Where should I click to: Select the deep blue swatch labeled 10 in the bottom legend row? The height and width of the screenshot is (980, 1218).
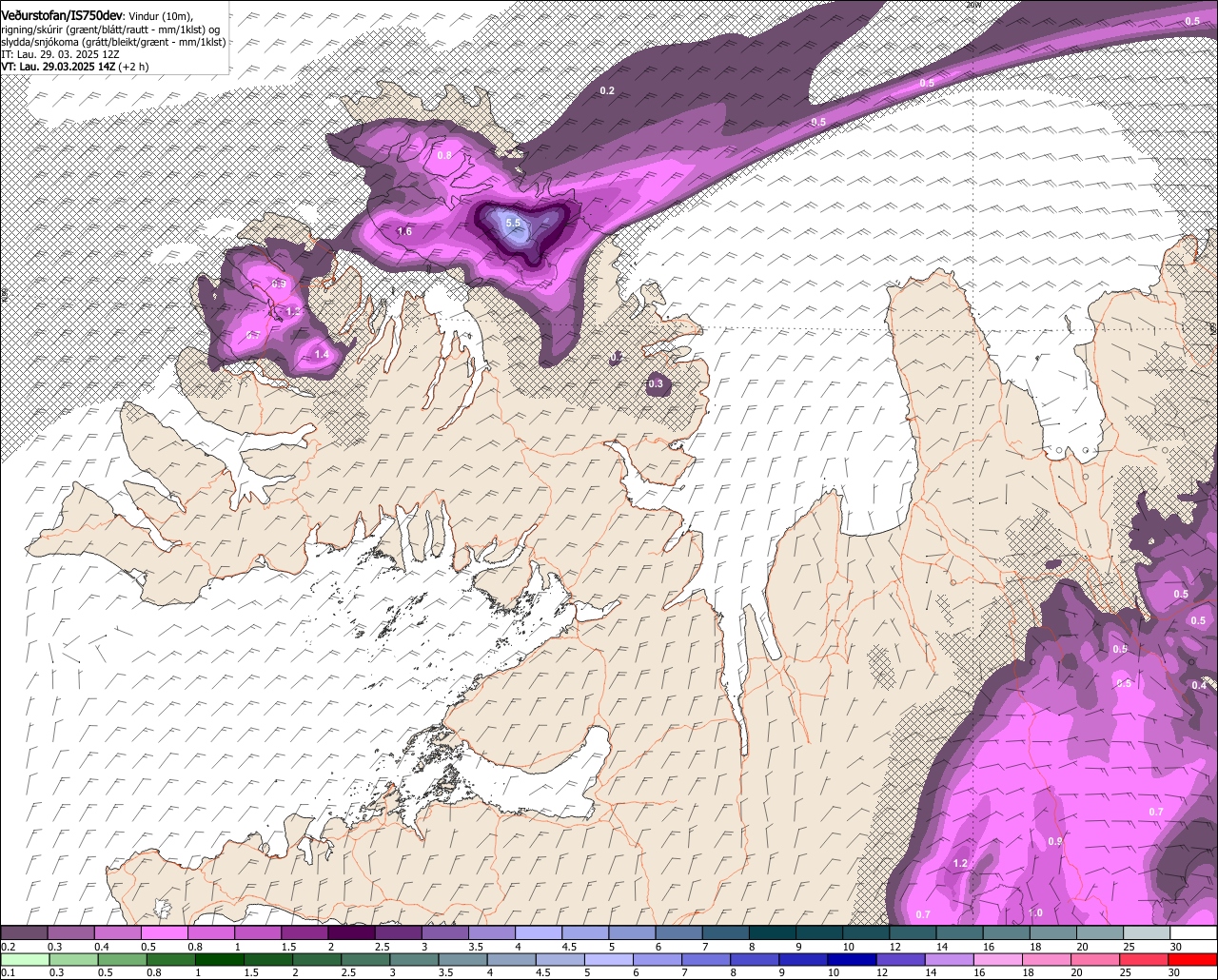pos(854,960)
